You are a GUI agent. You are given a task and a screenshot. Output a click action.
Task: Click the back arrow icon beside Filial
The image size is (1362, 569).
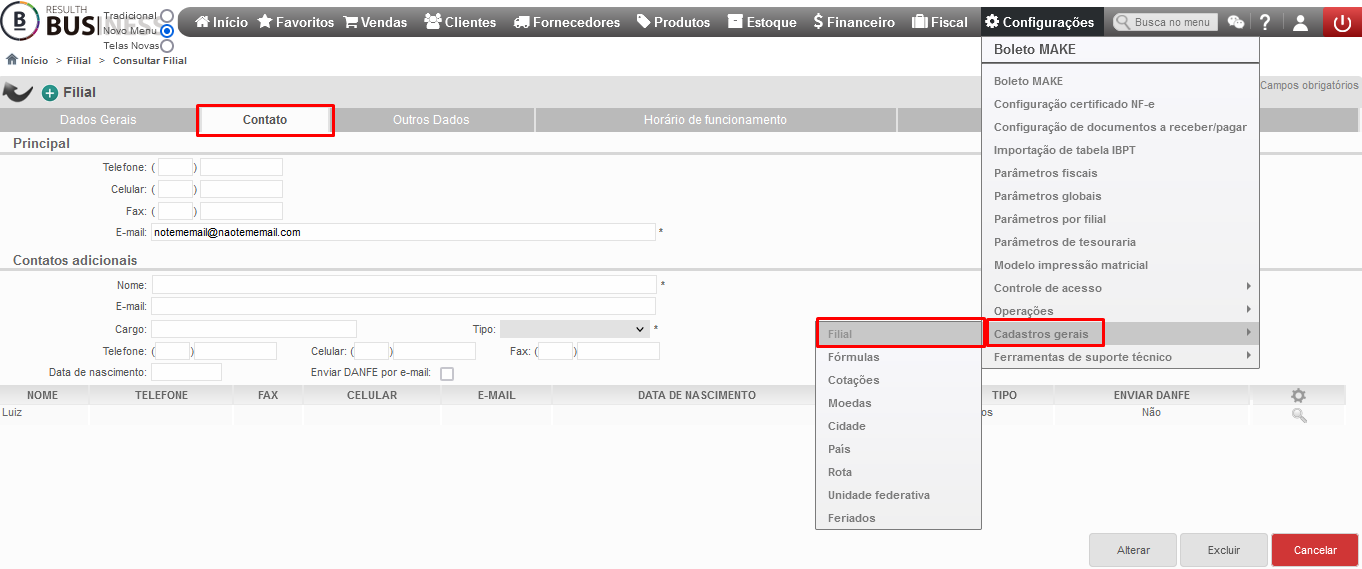click(x=18, y=92)
